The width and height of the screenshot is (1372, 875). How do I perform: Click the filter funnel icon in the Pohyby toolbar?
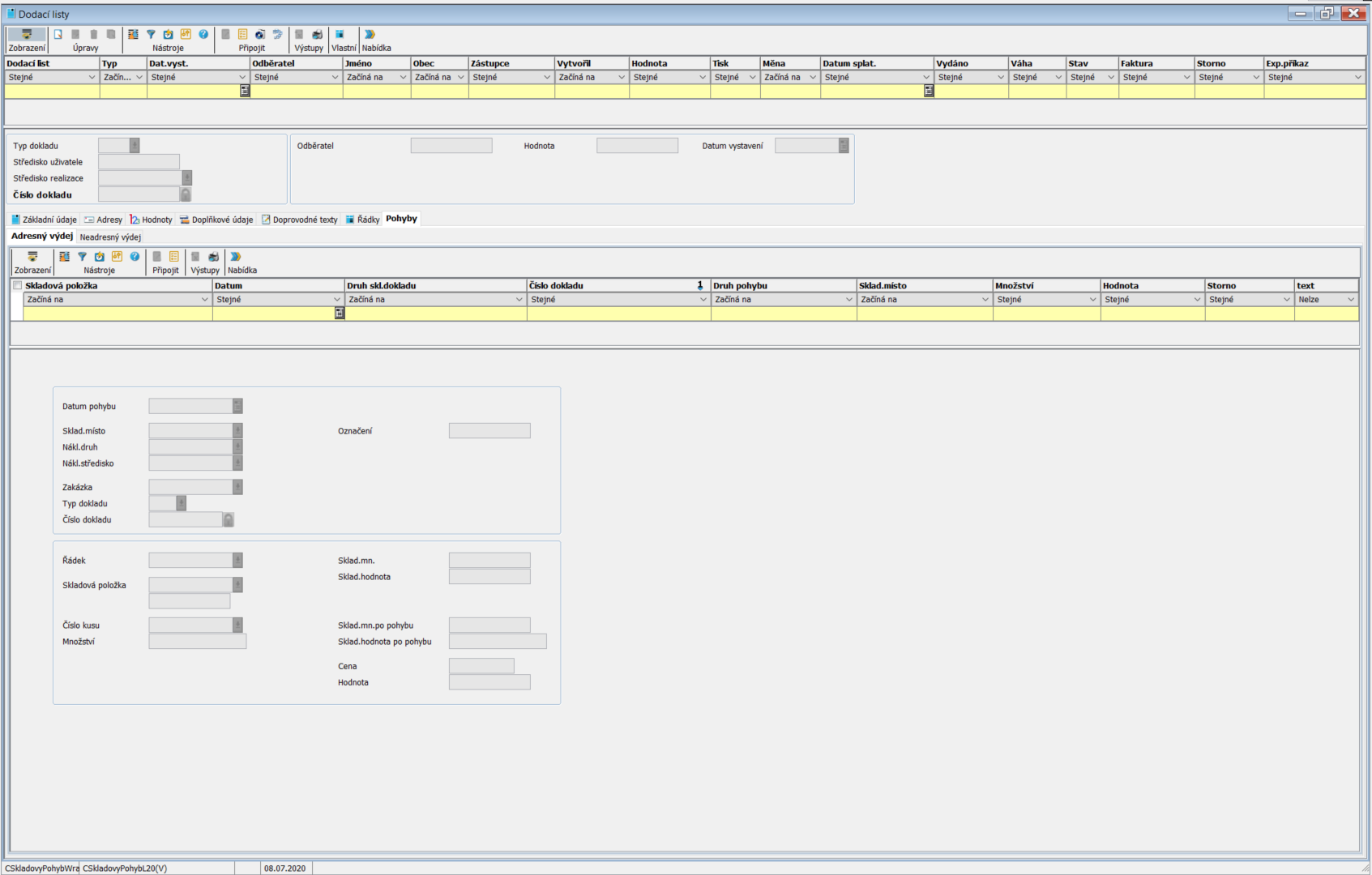[x=82, y=257]
